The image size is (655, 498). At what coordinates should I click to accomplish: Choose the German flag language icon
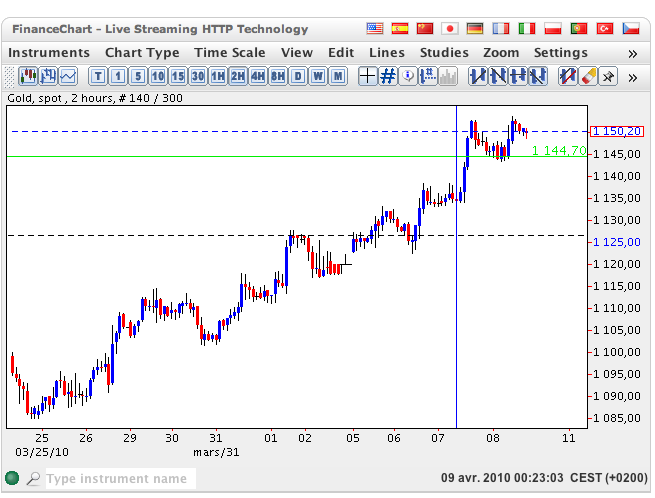click(x=477, y=29)
